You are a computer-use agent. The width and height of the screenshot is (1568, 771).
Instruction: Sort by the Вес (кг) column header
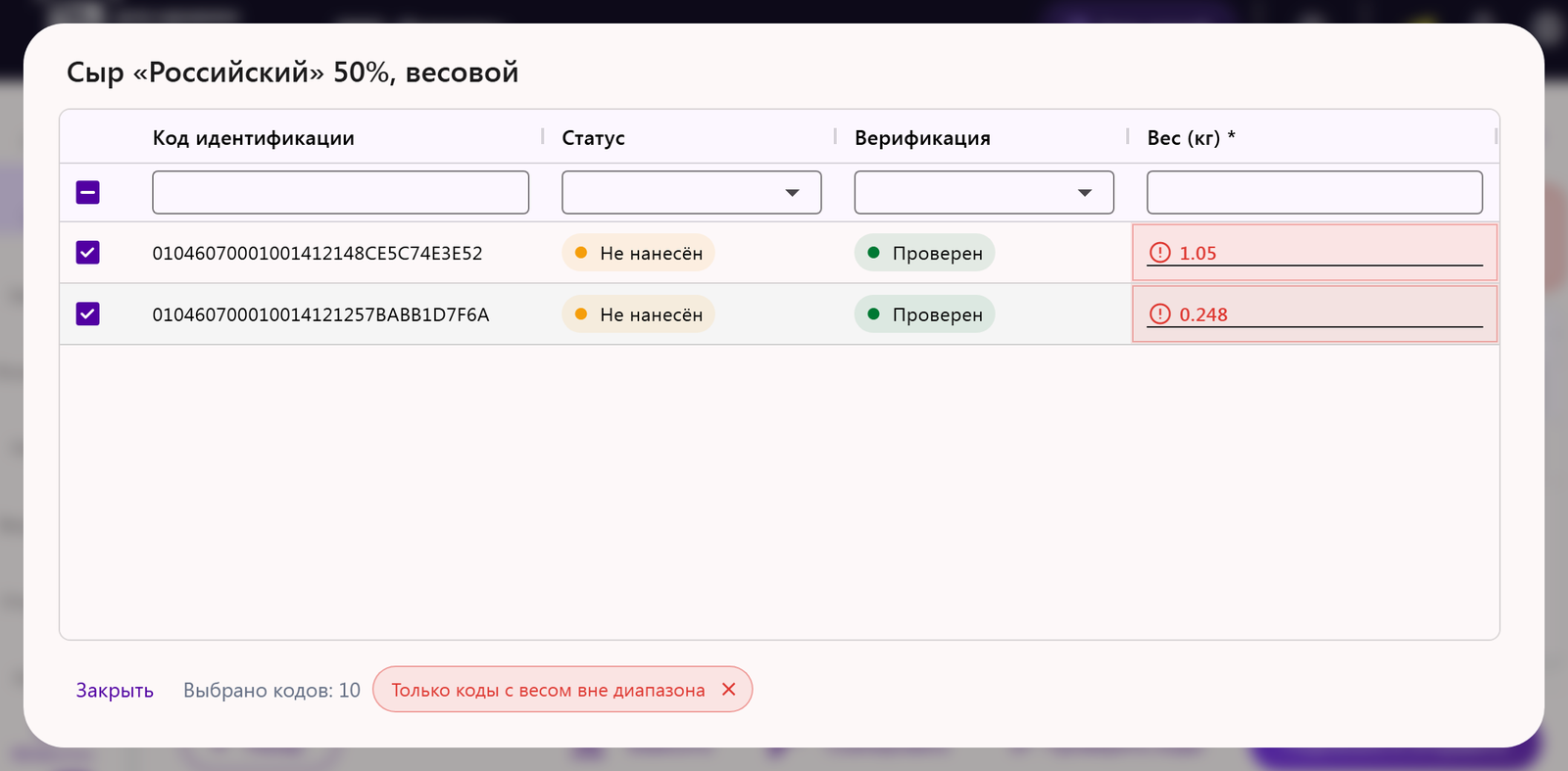1191,137
